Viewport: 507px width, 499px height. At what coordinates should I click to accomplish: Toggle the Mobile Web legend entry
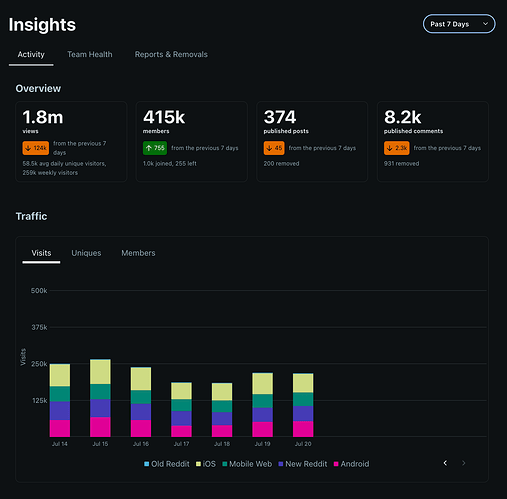click(247, 464)
